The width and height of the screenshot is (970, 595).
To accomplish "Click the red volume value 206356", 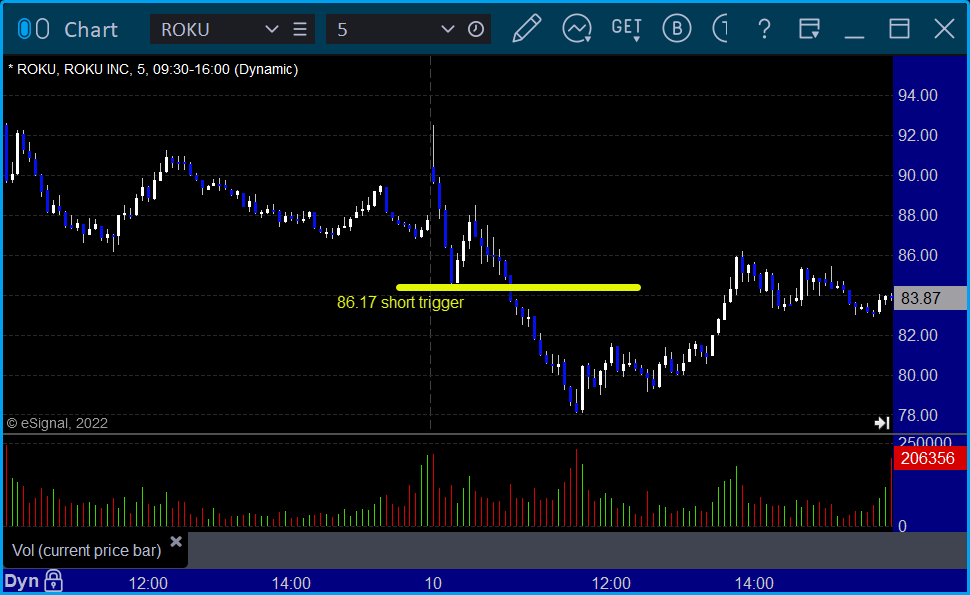I will click(x=930, y=458).
